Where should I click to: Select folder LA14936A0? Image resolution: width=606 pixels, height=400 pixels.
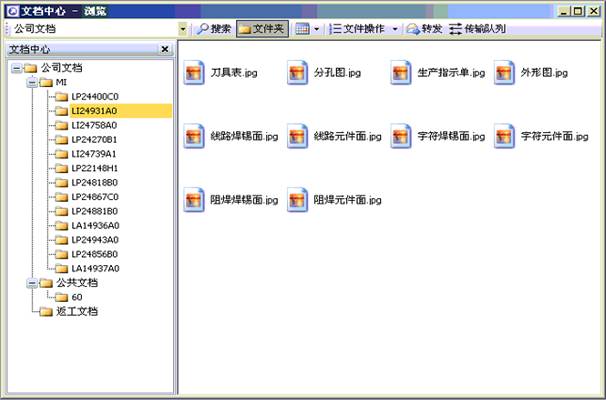tap(95, 225)
